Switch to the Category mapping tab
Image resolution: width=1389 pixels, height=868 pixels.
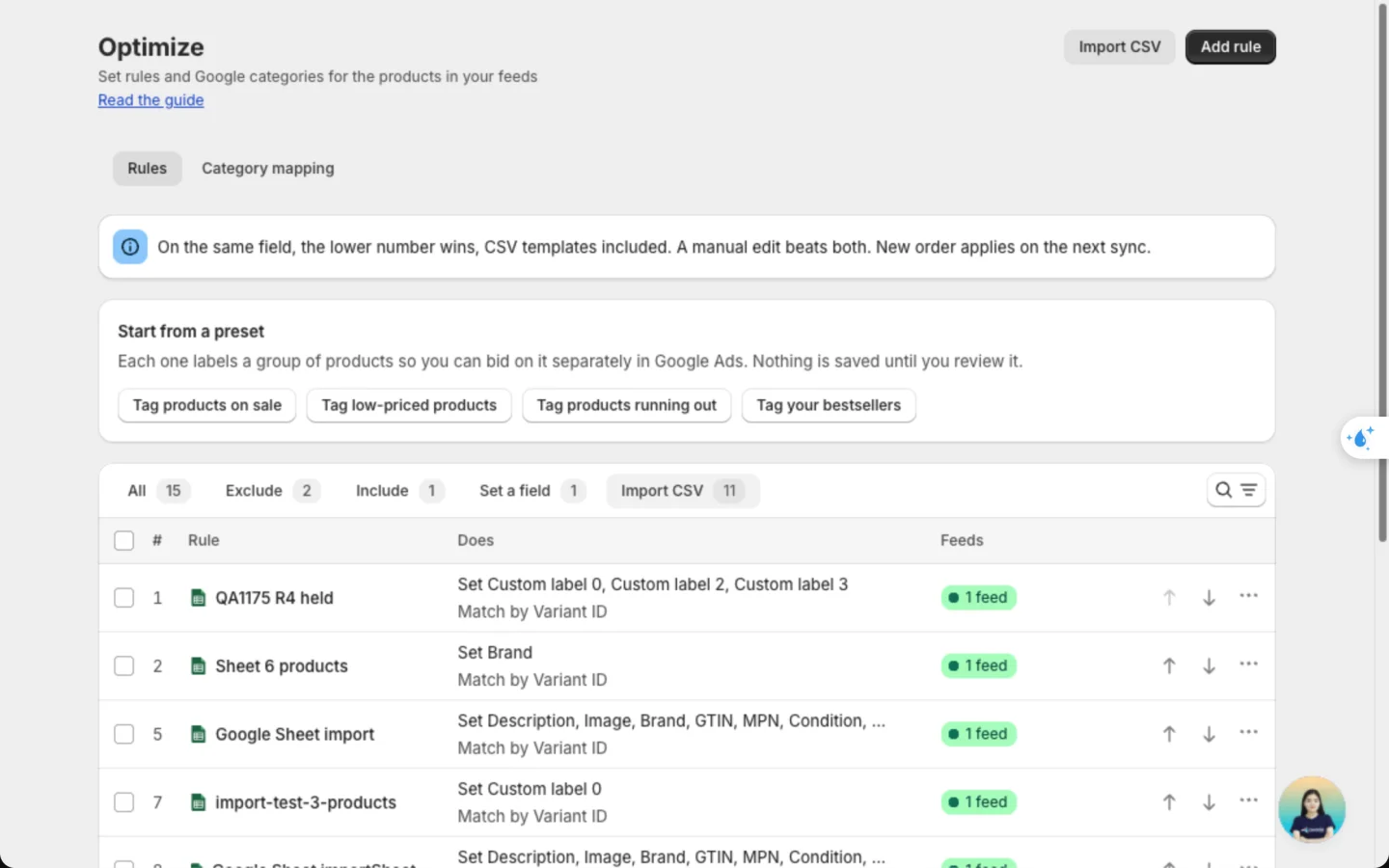[x=268, y=169]
